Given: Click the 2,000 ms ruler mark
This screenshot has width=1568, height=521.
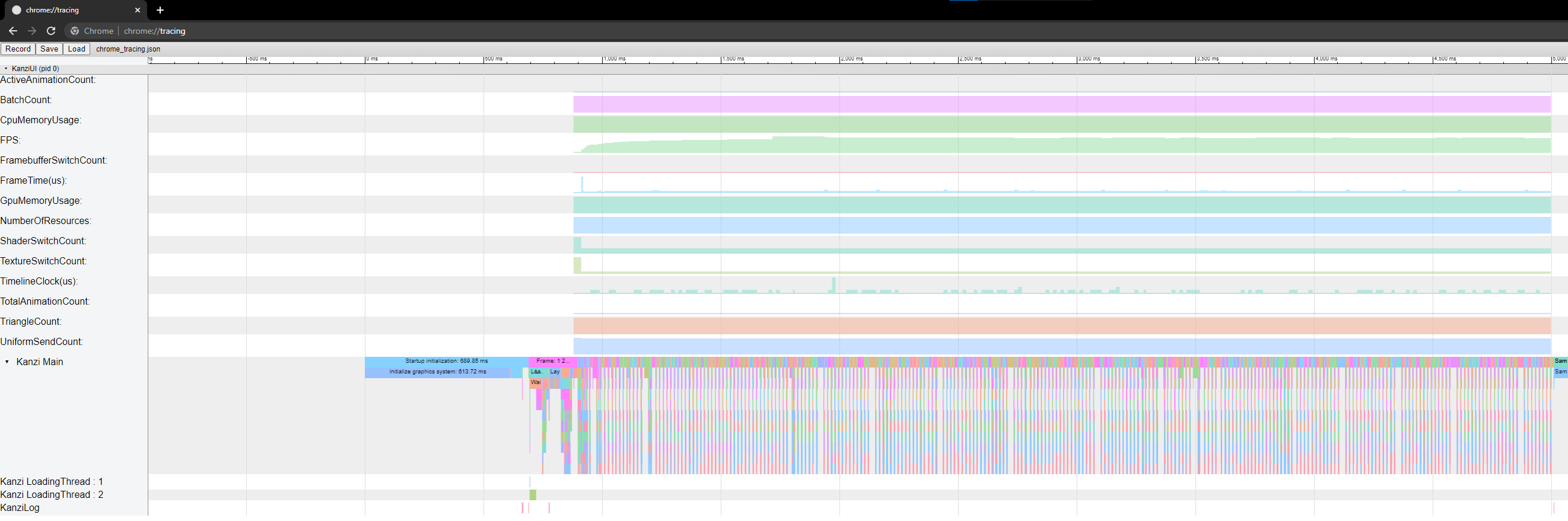Looking at the screenshot, I should click(852, 59).
